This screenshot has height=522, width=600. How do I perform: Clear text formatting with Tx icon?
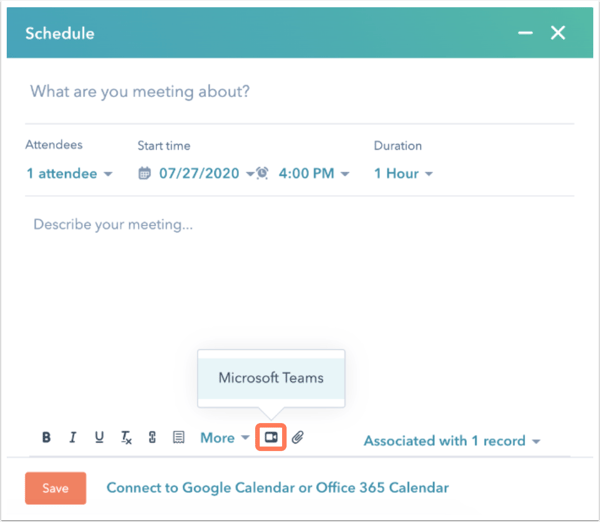coord(126,437)
